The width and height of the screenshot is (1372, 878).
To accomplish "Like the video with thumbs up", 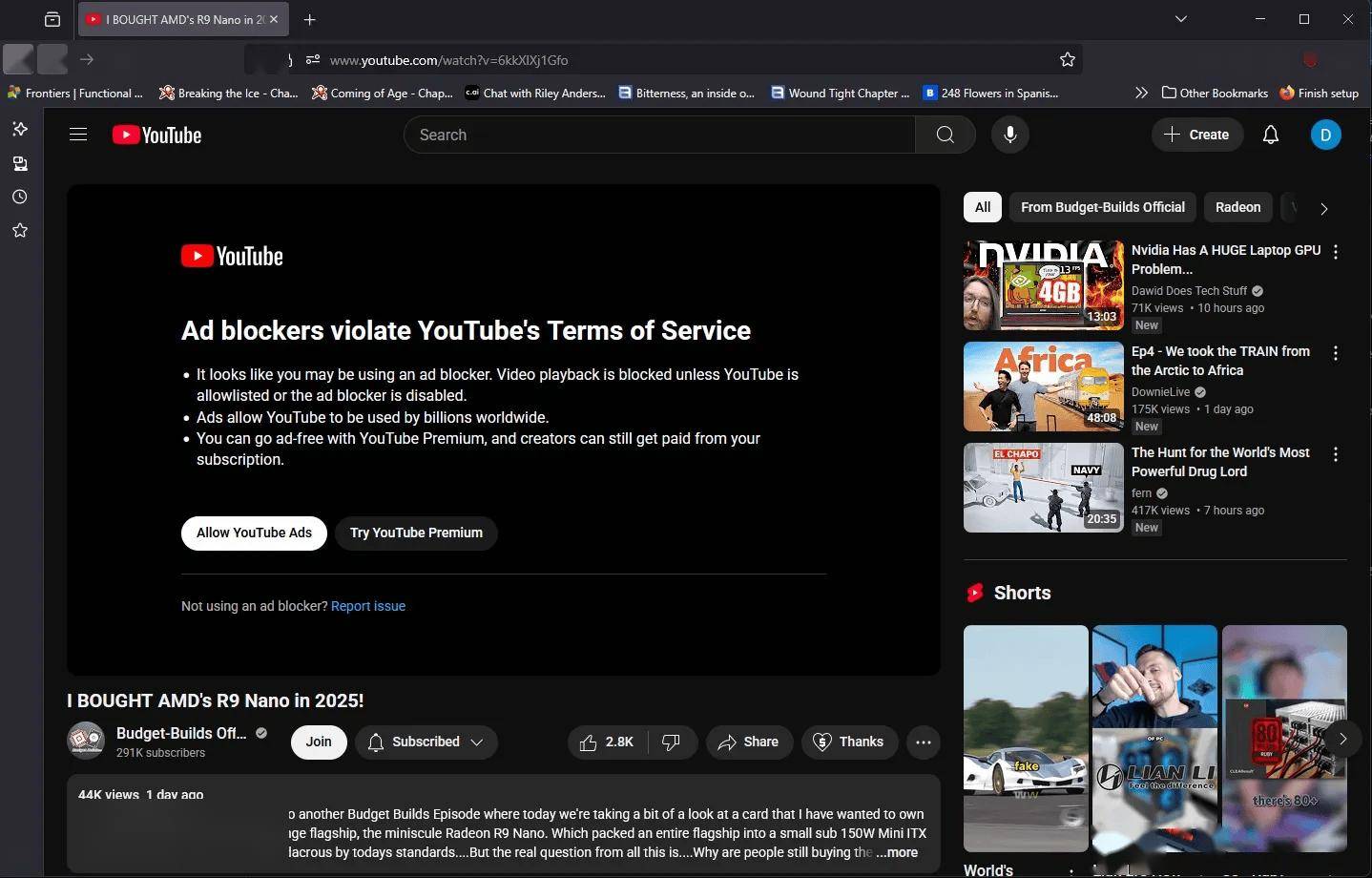I will coord(608,742).
